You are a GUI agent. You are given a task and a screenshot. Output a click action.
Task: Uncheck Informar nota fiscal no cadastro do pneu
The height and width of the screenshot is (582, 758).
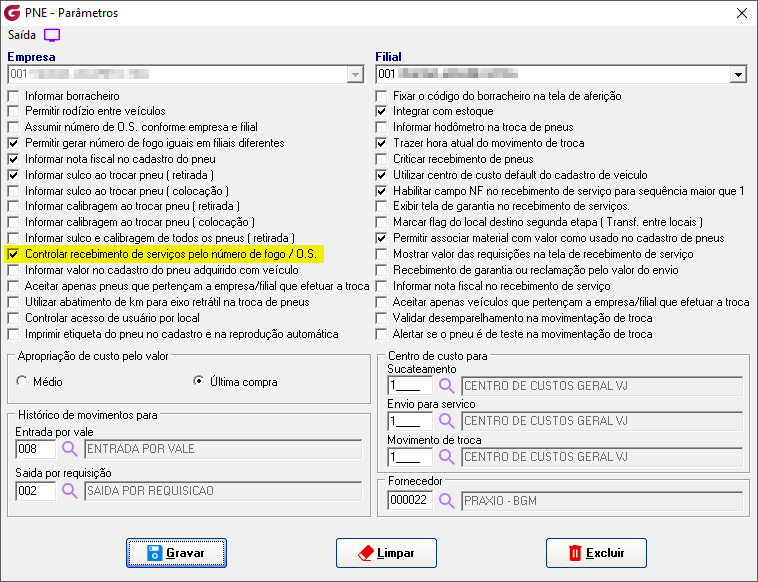tap(14, 159)
